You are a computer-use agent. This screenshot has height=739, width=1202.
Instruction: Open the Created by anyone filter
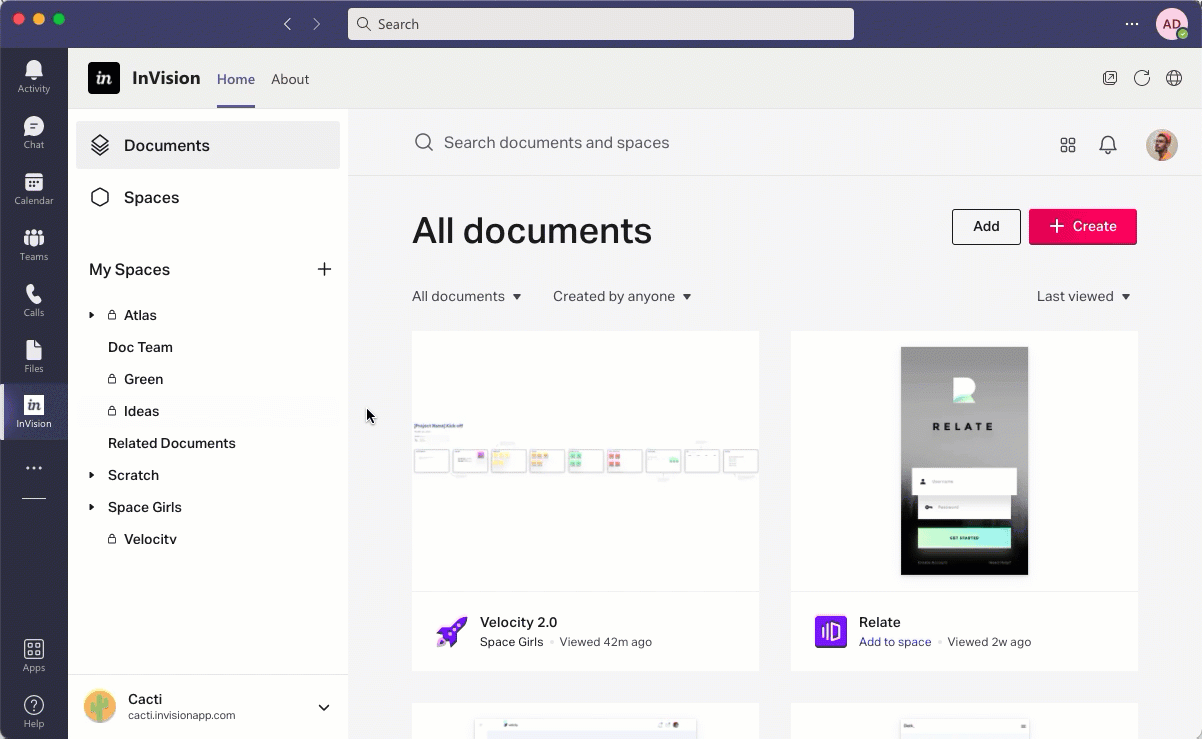(x=621, y=296)
